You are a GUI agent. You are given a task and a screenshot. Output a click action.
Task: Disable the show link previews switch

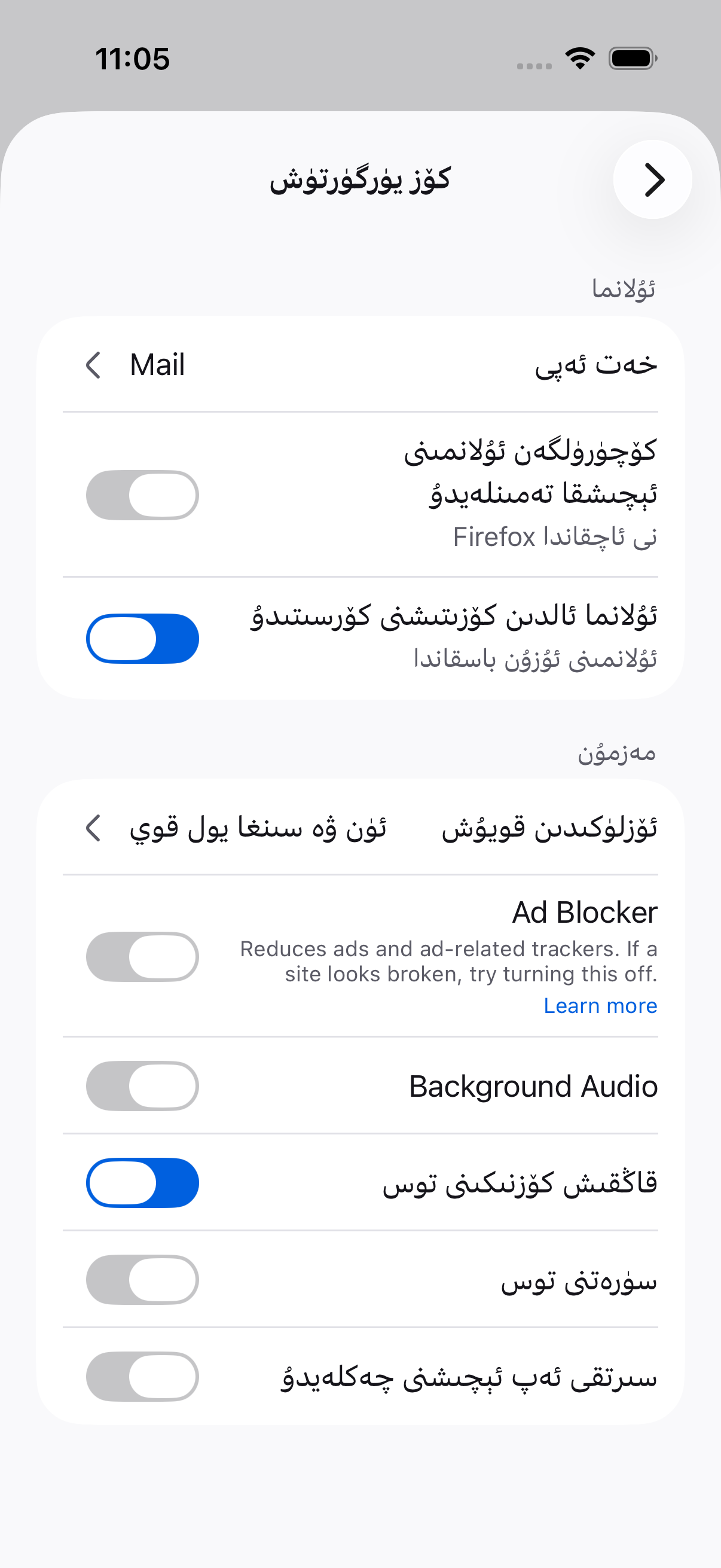(x=142, y=639)
